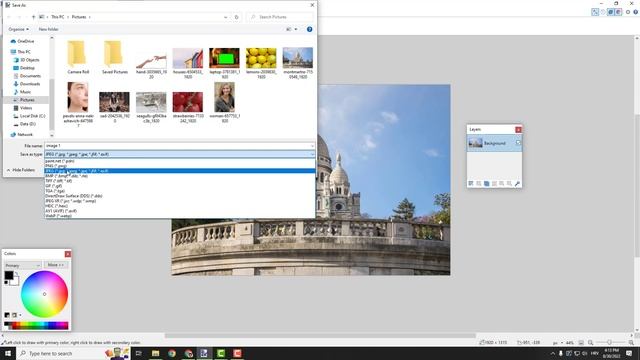Image resolution: width=640 pixels, height=360 pixels.
Task: Choose a color from the palette strip
Action: click(x=36, y=325)
